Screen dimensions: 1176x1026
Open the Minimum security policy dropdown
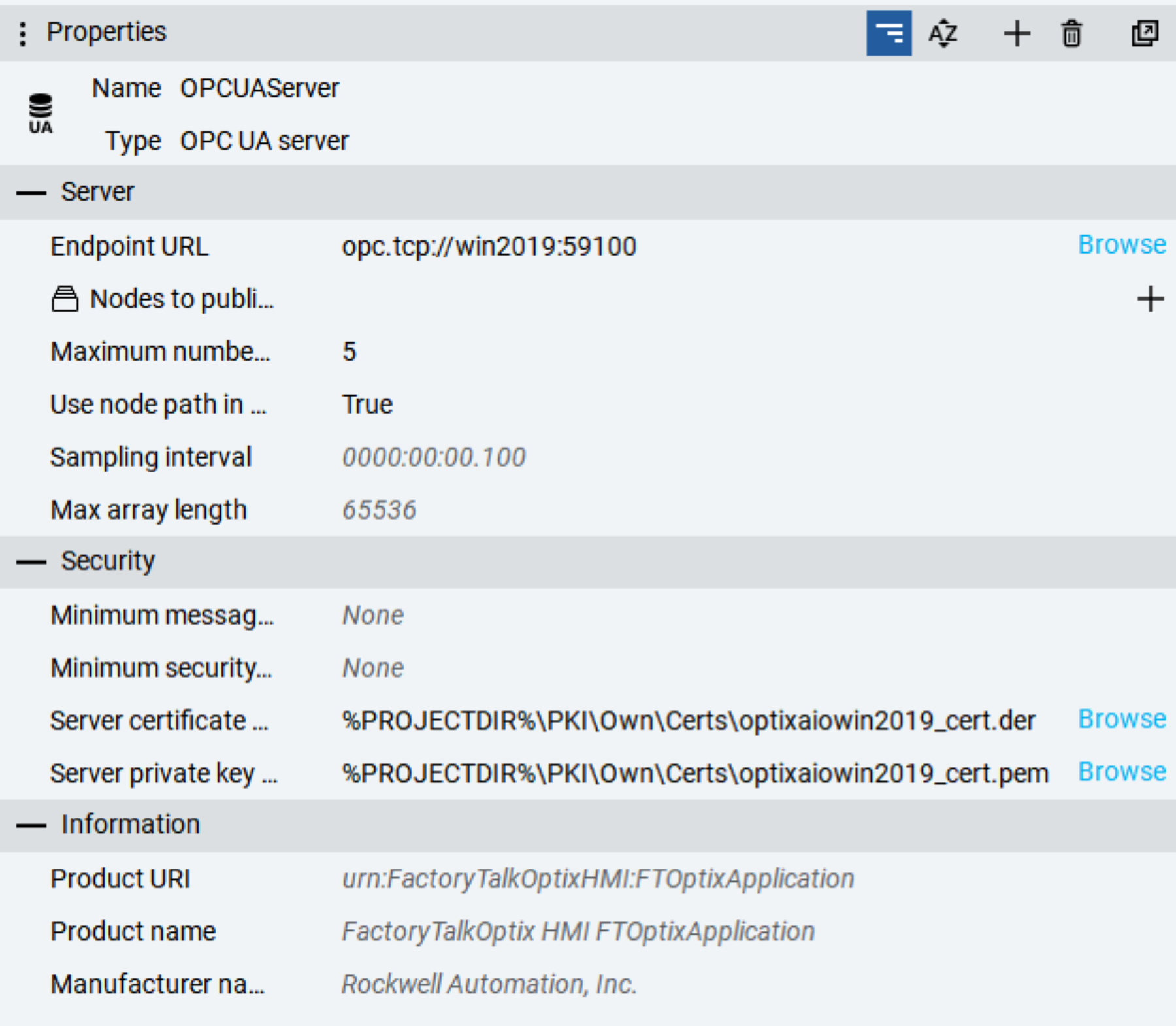[x=373, y=668]
